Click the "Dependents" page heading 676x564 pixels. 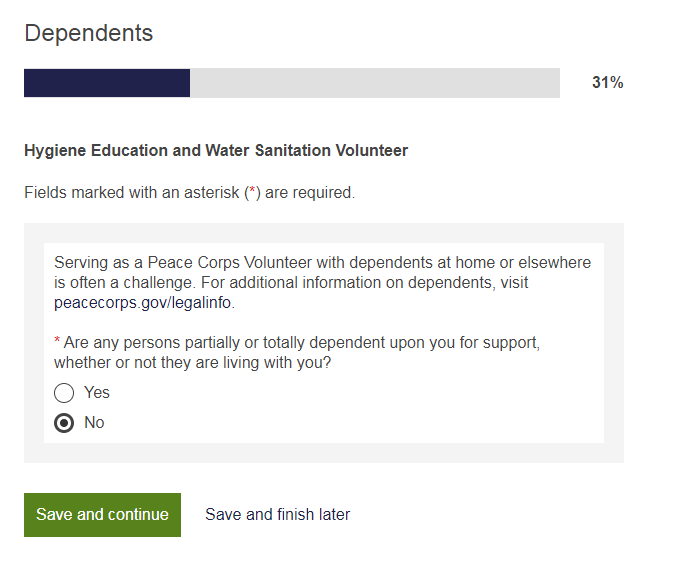tap(89, 33)
